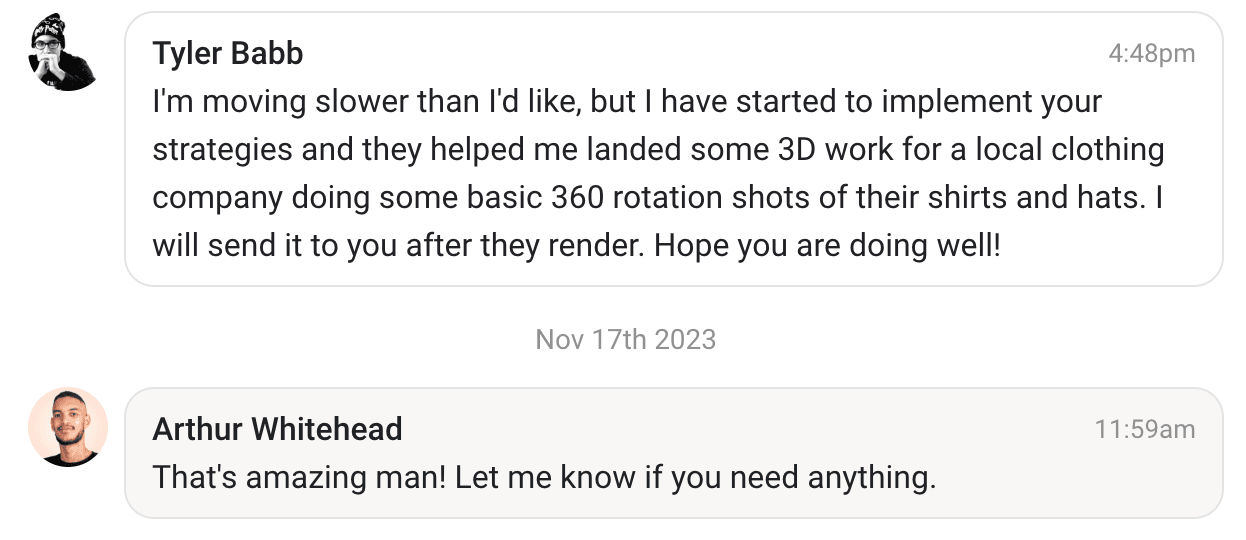This screenshot has width=1246, height=540.
Task: Select Arthur Whitehead's reply bubble
Action: pos(674,453)
